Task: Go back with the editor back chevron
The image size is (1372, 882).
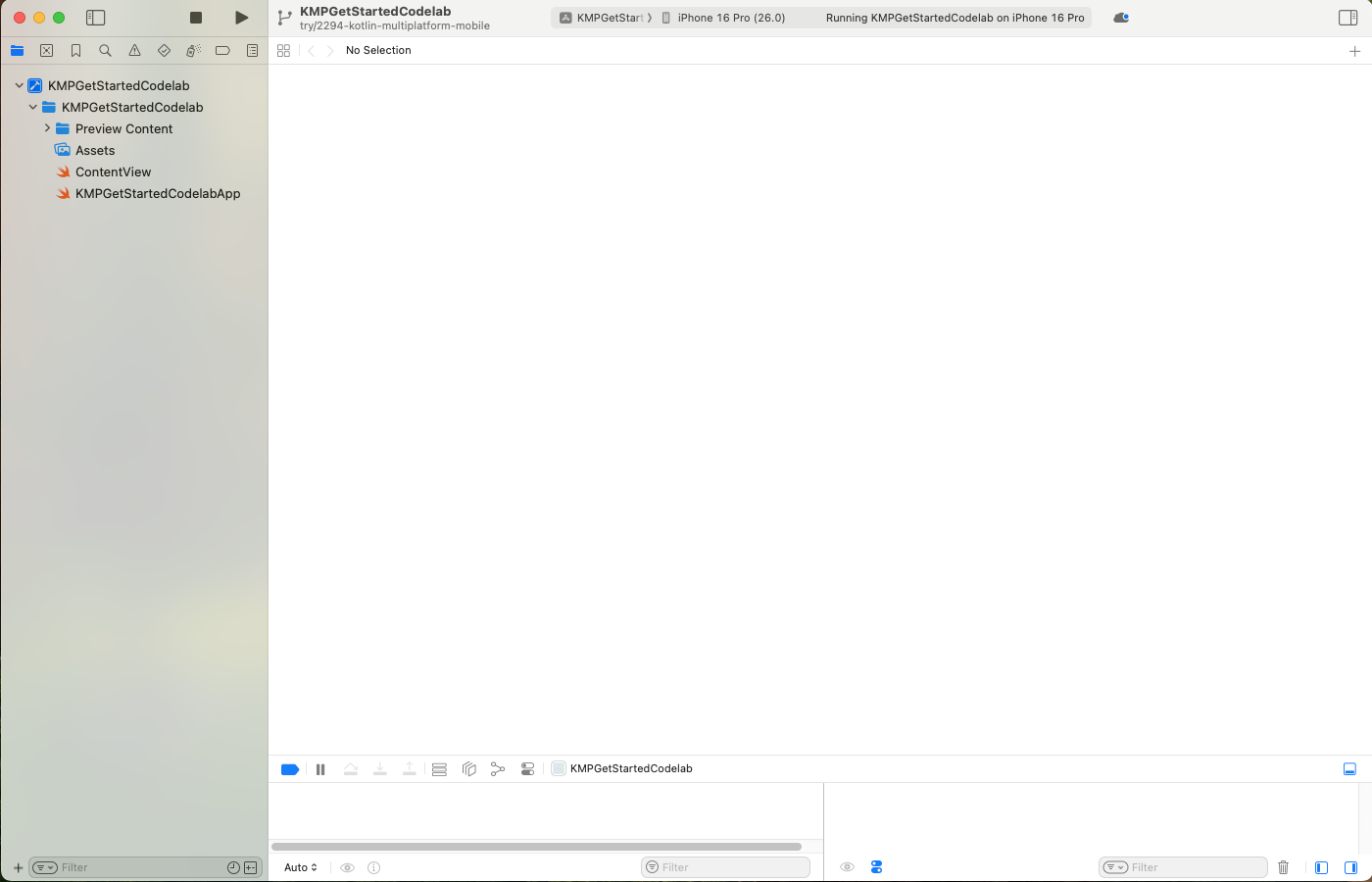Action: tap(311, 51)
